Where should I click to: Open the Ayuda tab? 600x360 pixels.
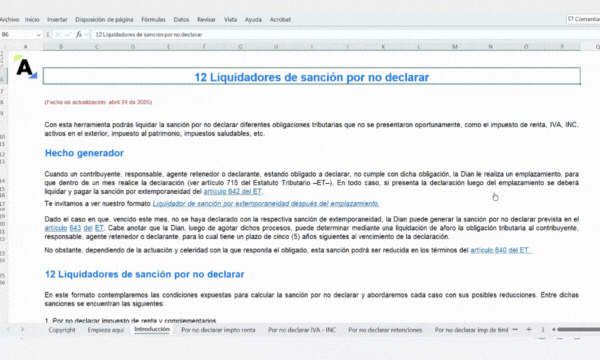coord(253,20)
